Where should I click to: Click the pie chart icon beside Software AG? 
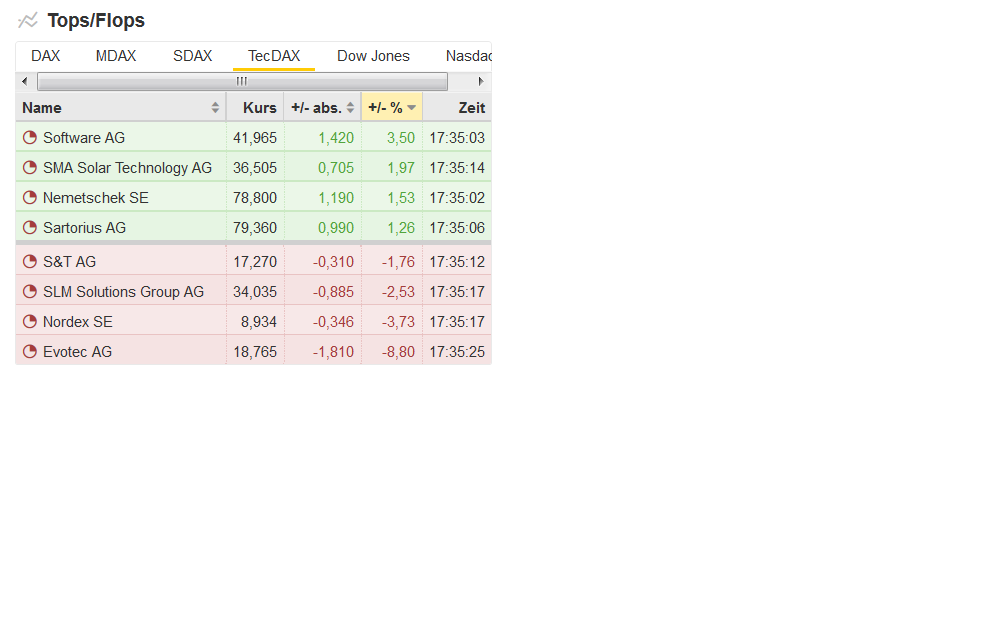click(x=30, y=138)
